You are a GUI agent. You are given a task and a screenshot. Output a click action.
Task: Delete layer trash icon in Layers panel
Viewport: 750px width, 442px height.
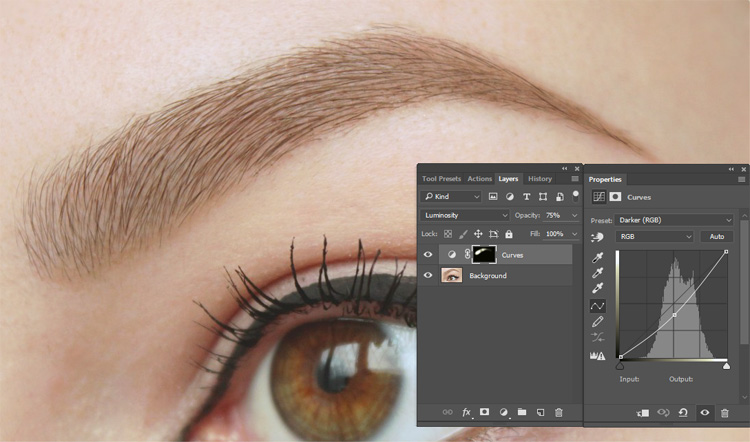coord(558,412)
